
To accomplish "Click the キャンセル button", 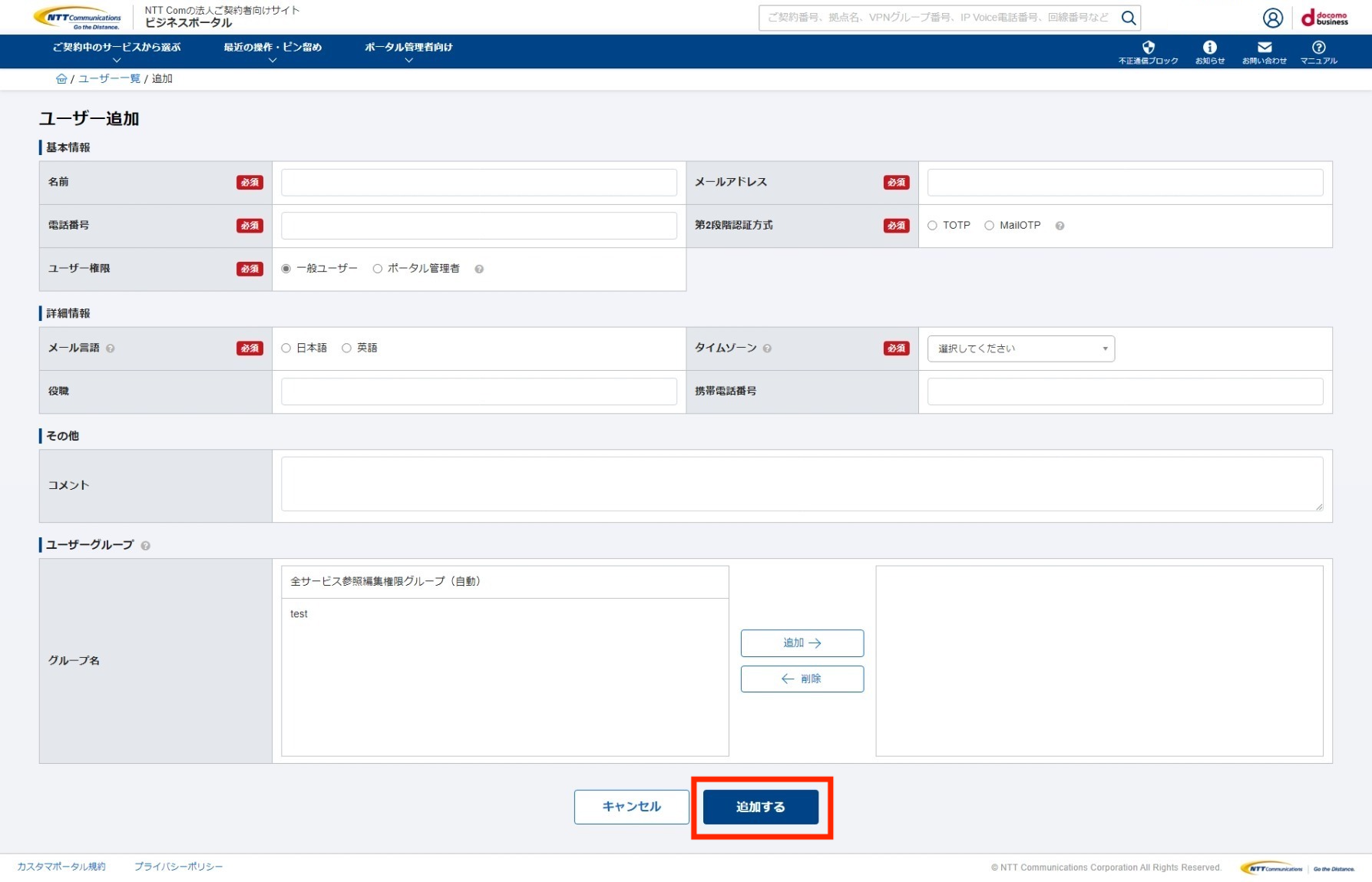I will point(631,807).
